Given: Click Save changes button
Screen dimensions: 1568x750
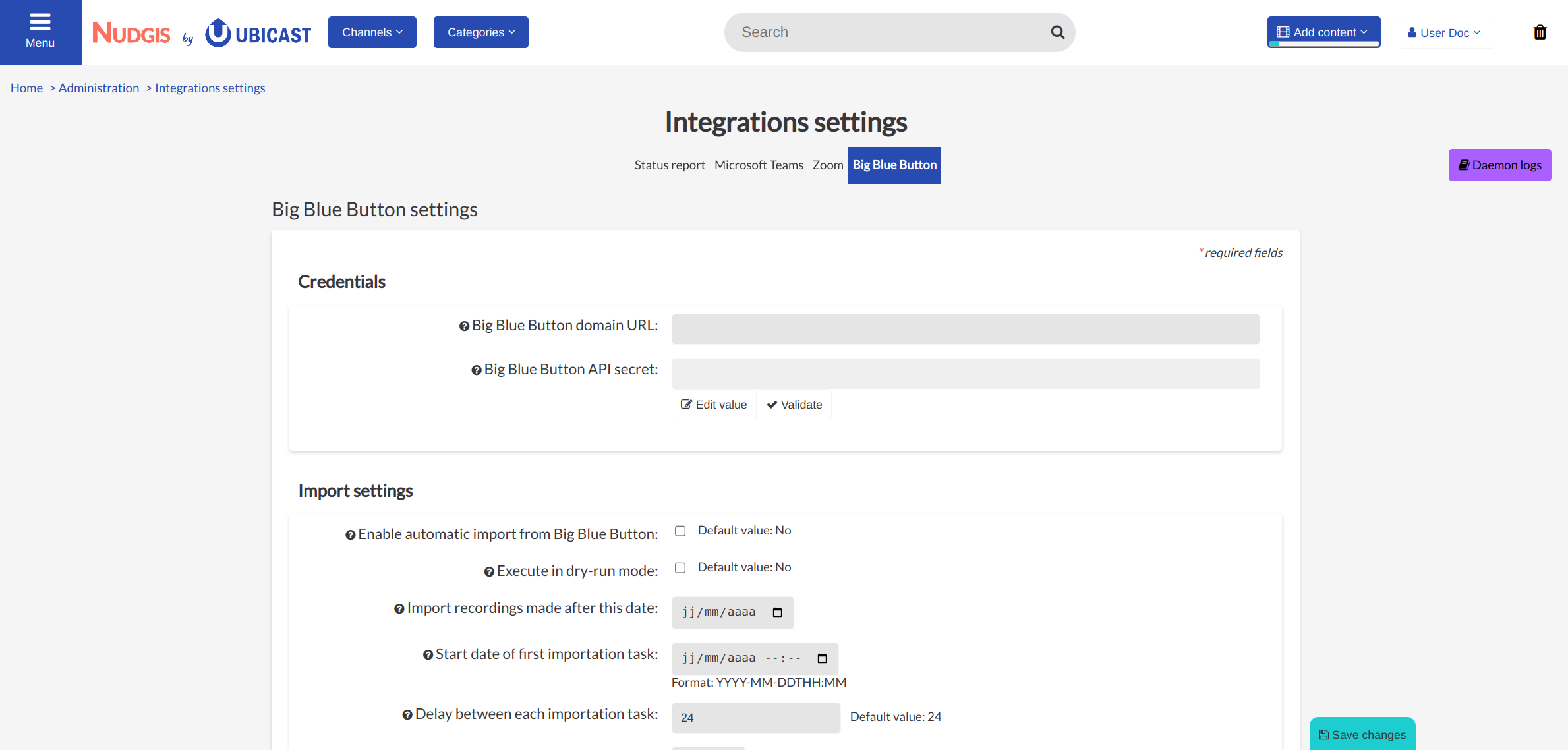Looking at the screenshot, I should pyautogui.click(x=1362, y=734).
